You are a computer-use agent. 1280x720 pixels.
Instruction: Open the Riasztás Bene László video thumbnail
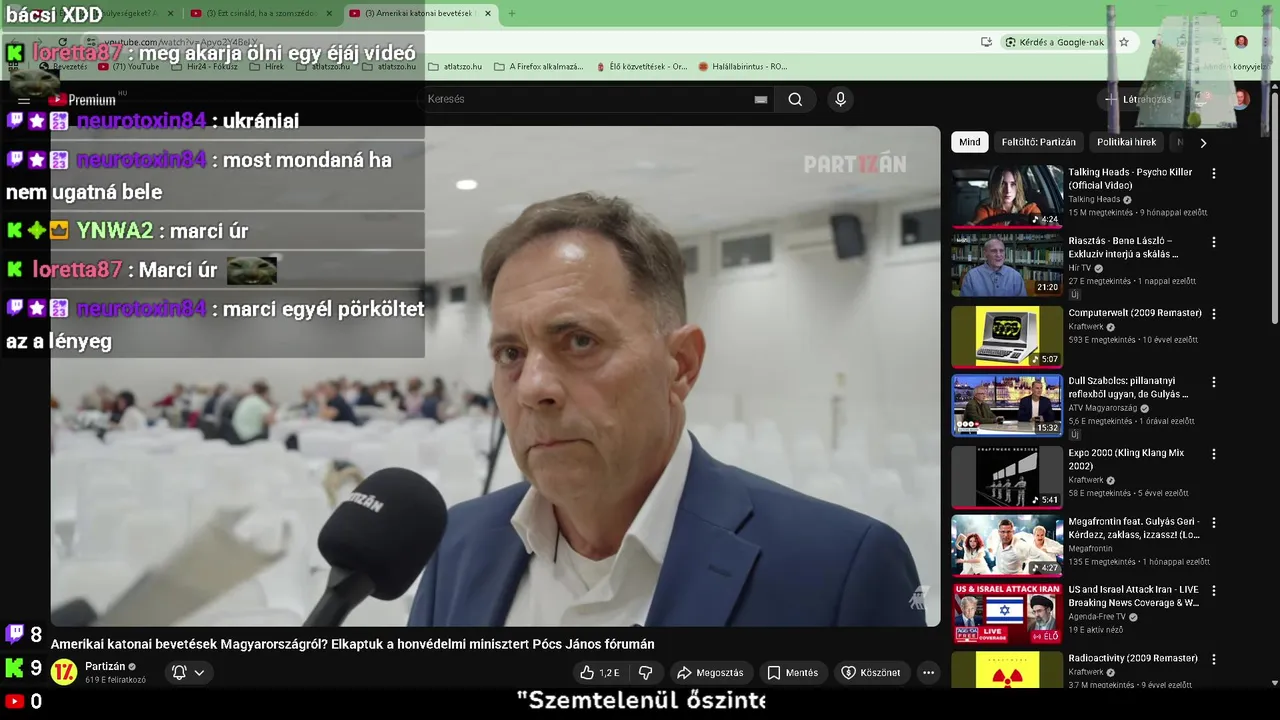pyautogui.click(x=1007, y=266)
